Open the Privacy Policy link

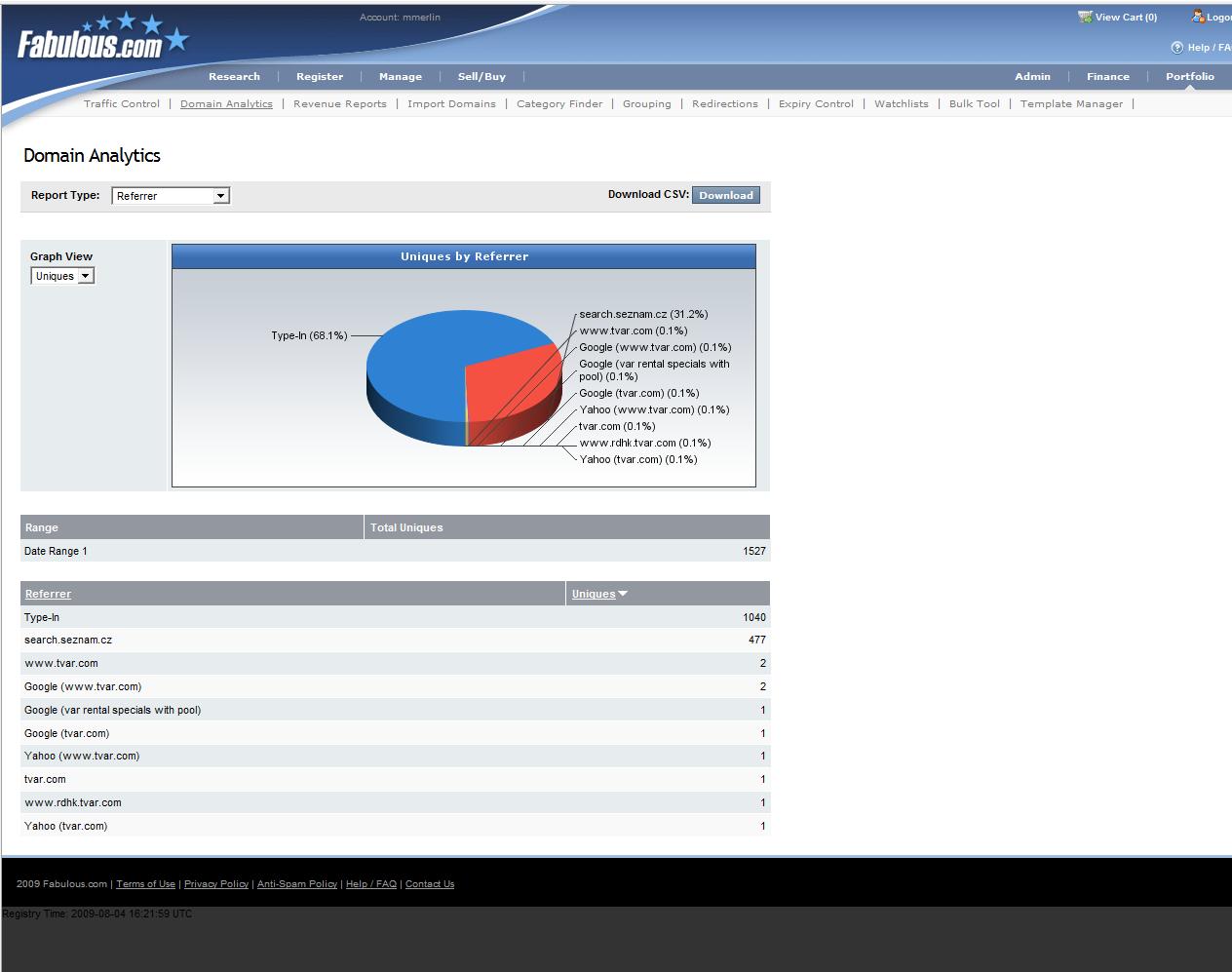point(216,884)
